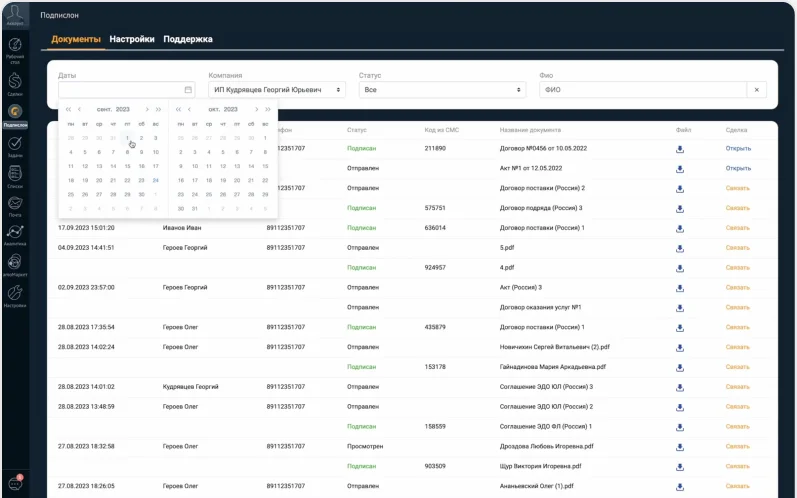797x498 pixels.
Task: Go to next year in October calendar
Action: pos(268,109)
